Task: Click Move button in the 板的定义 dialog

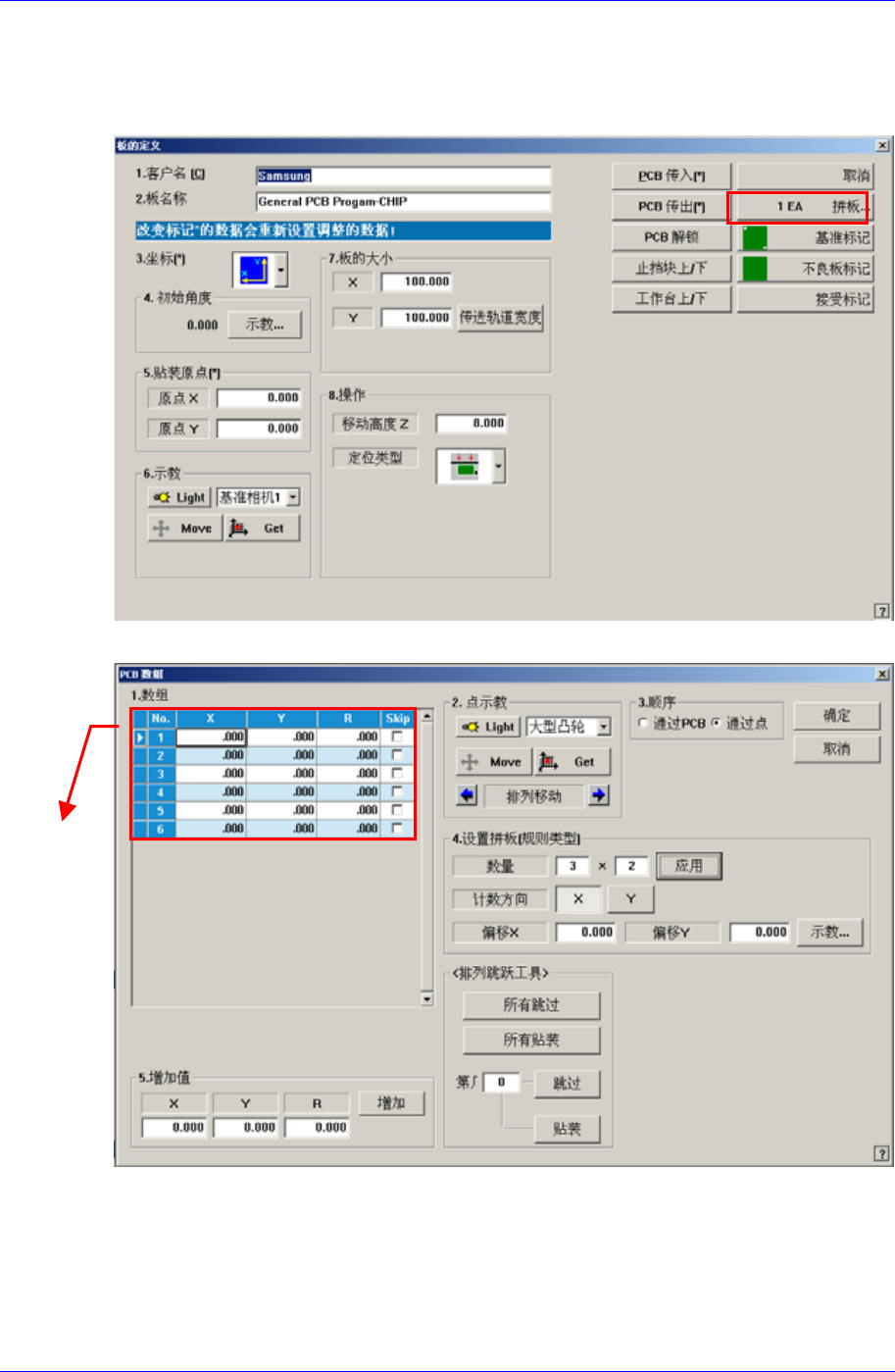Action: (x=185, y=528)
